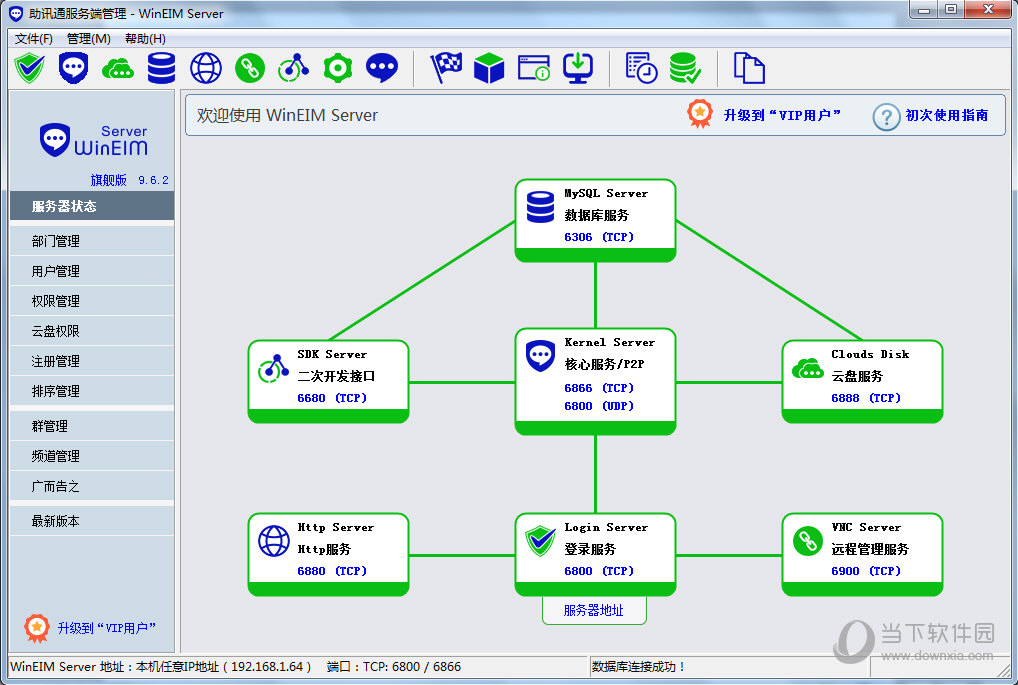The width and height of the screenshot is (1018, 685).
Task: Click MySQL port 6306 (TCP) text
Action: point(599,237)
